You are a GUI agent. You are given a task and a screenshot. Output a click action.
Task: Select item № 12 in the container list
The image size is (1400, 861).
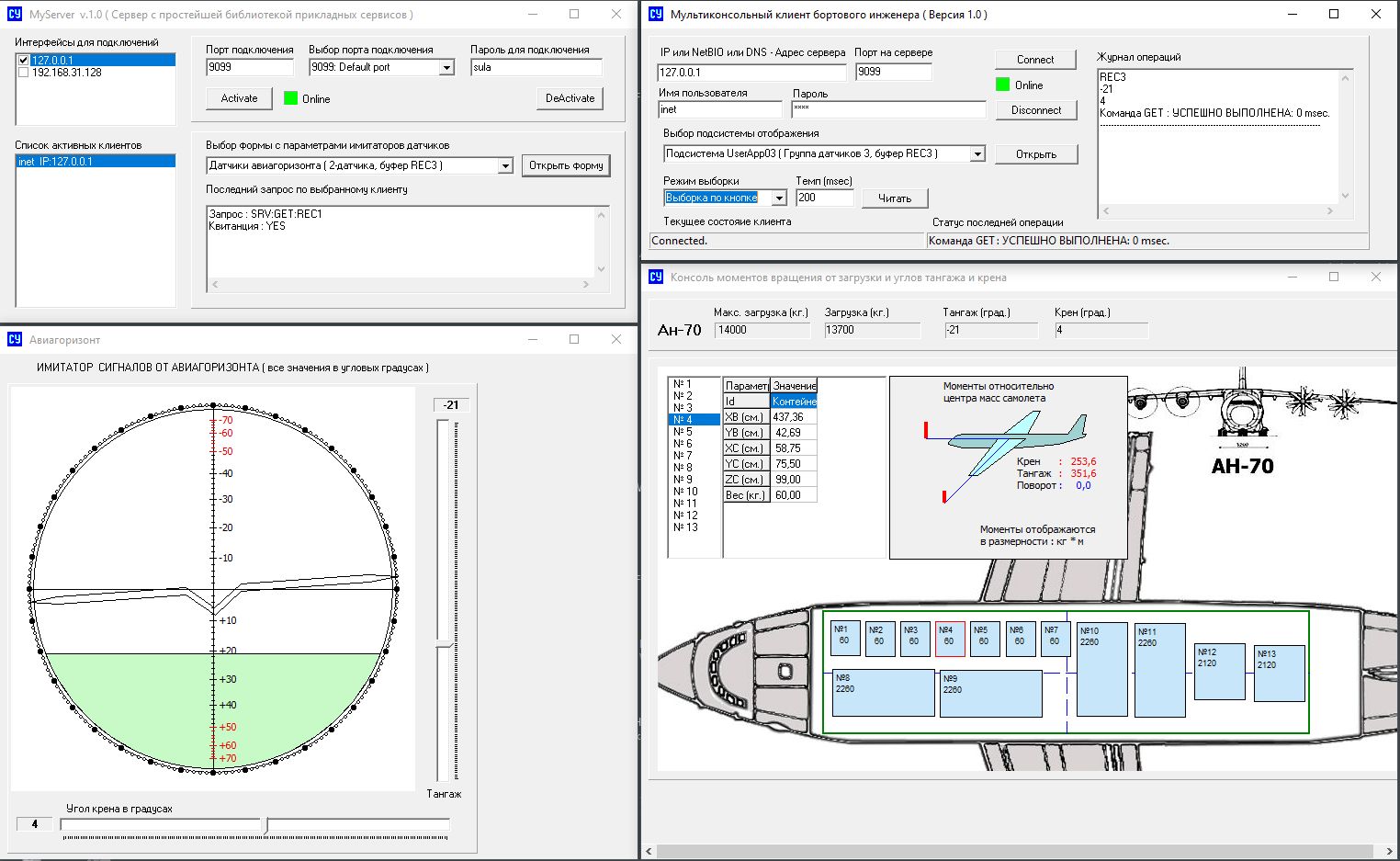coord(685,515)
